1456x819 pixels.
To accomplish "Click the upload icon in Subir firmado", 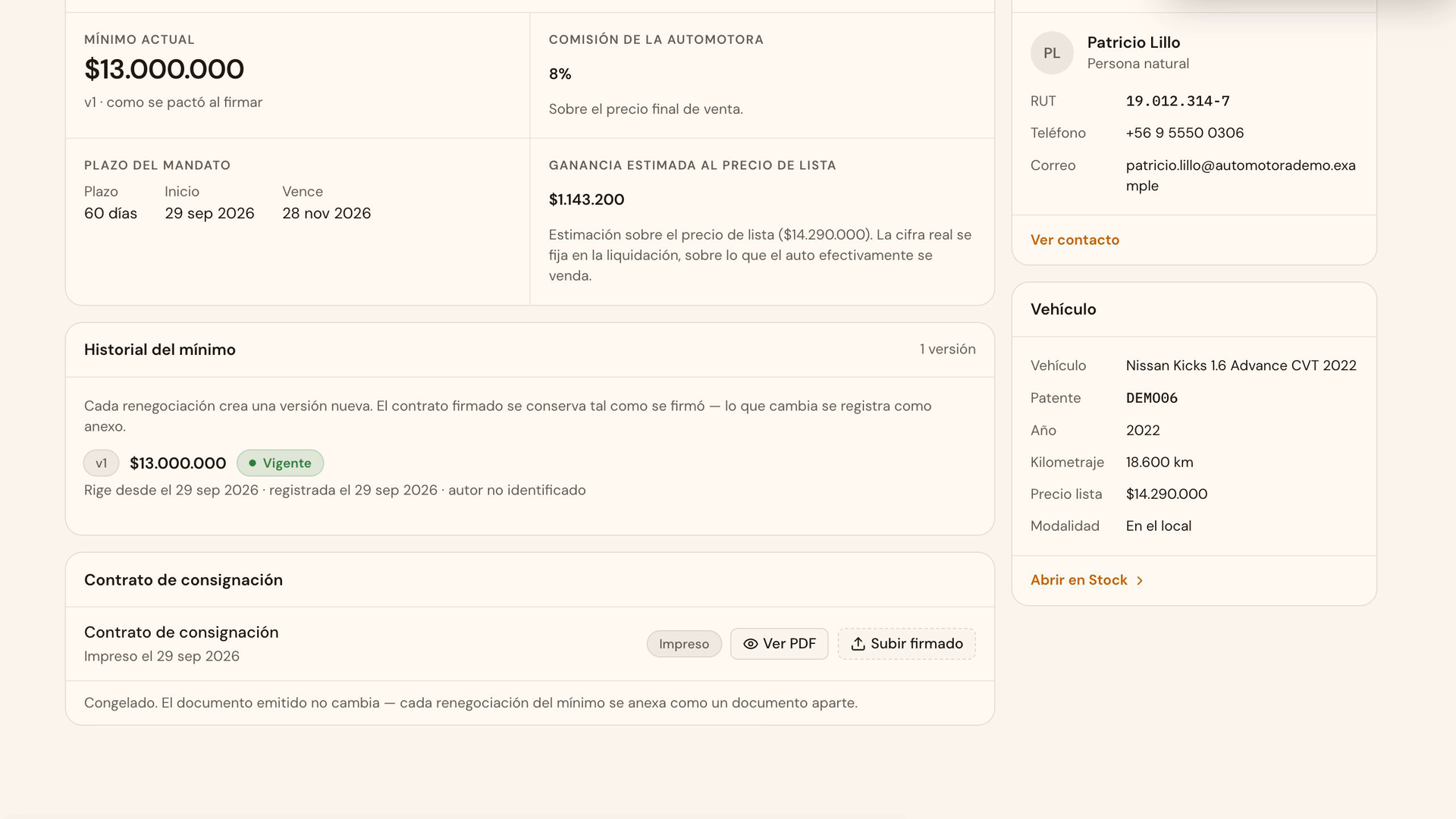I will (858, 644).
